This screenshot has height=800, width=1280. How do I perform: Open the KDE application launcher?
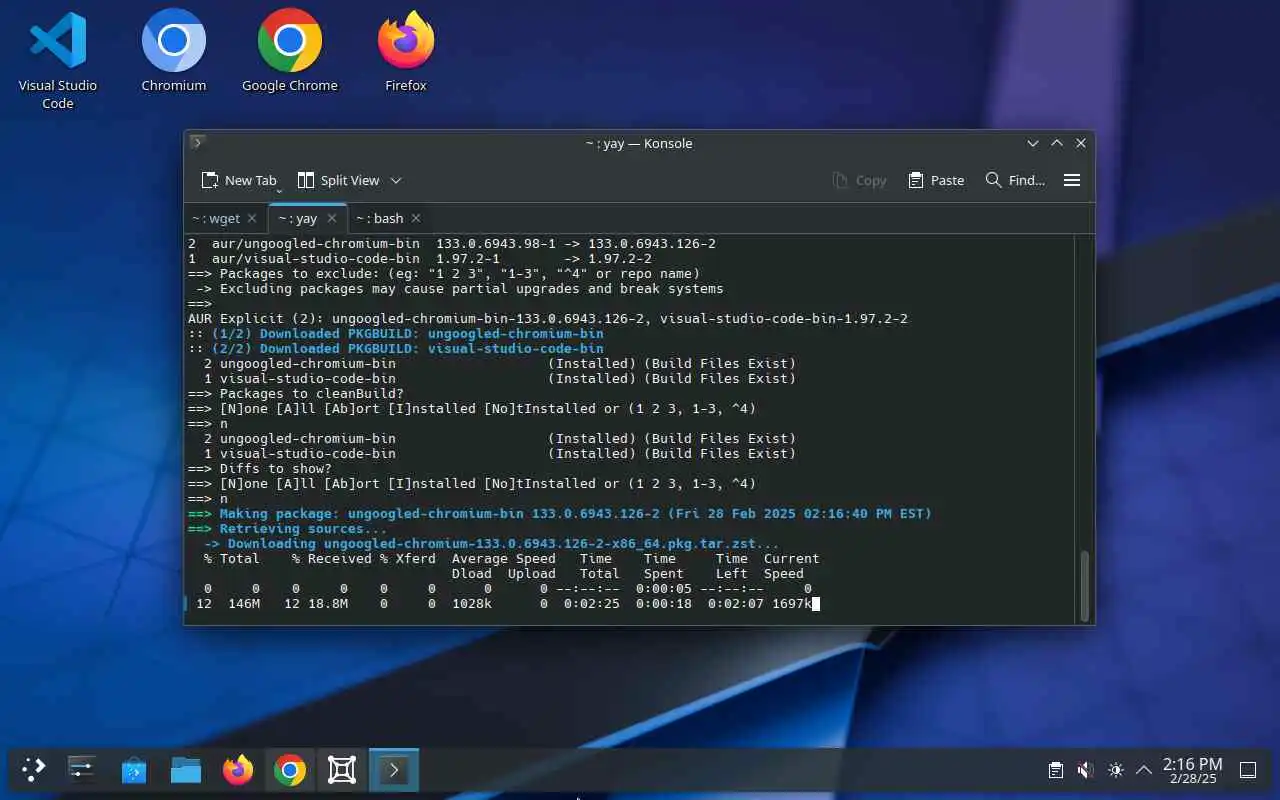[34, 769]
